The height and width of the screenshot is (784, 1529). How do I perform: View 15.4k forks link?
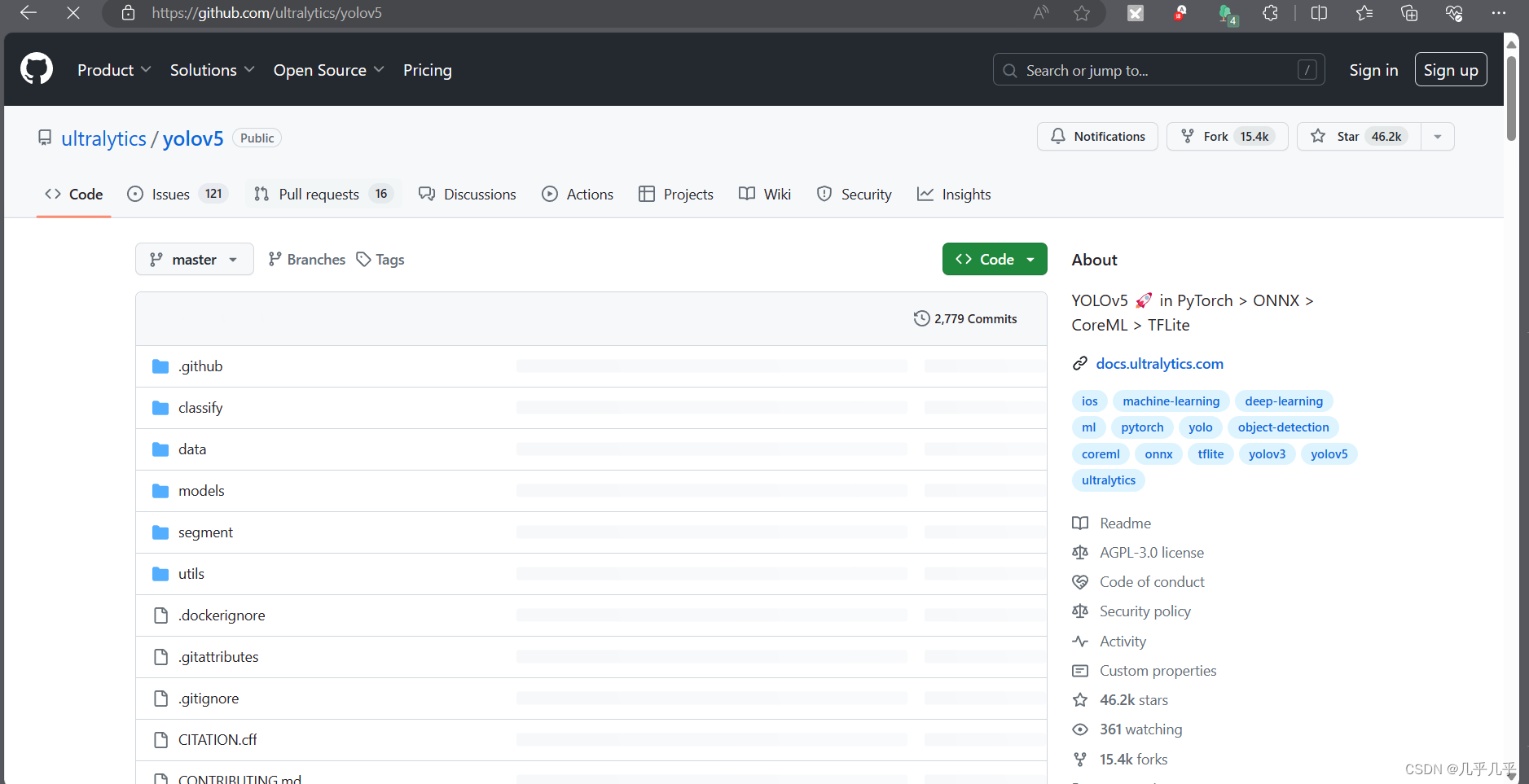pyautogui.click(x=1133, y=759)
